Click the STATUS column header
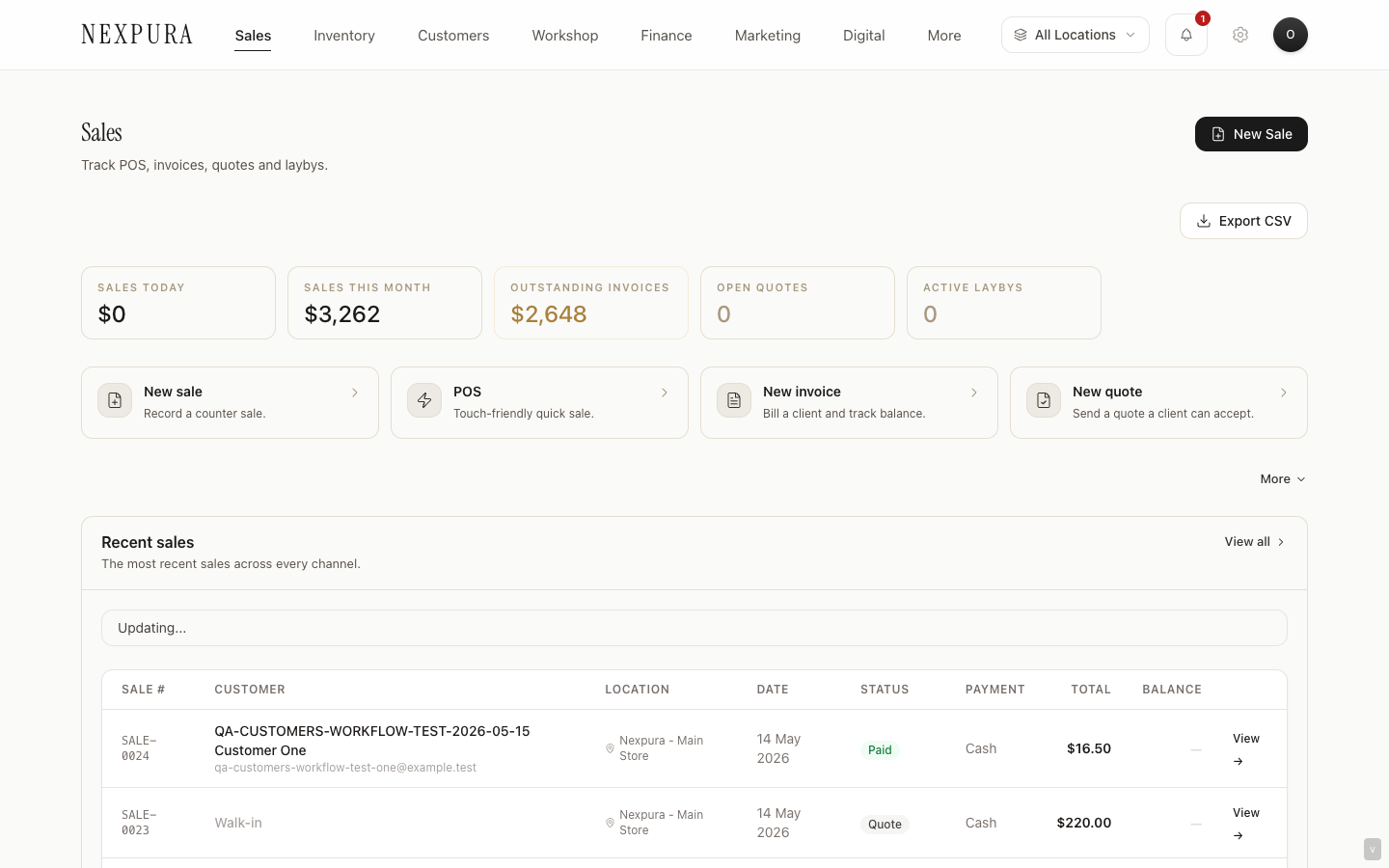The image size is (1389, 868). pos(885,690)
